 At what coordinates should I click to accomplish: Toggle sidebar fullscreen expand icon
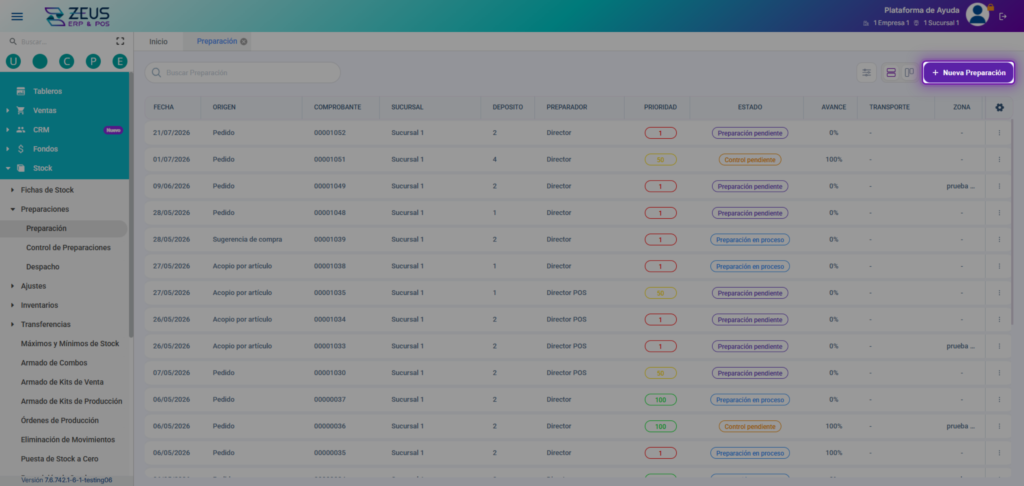coord(120,41)
